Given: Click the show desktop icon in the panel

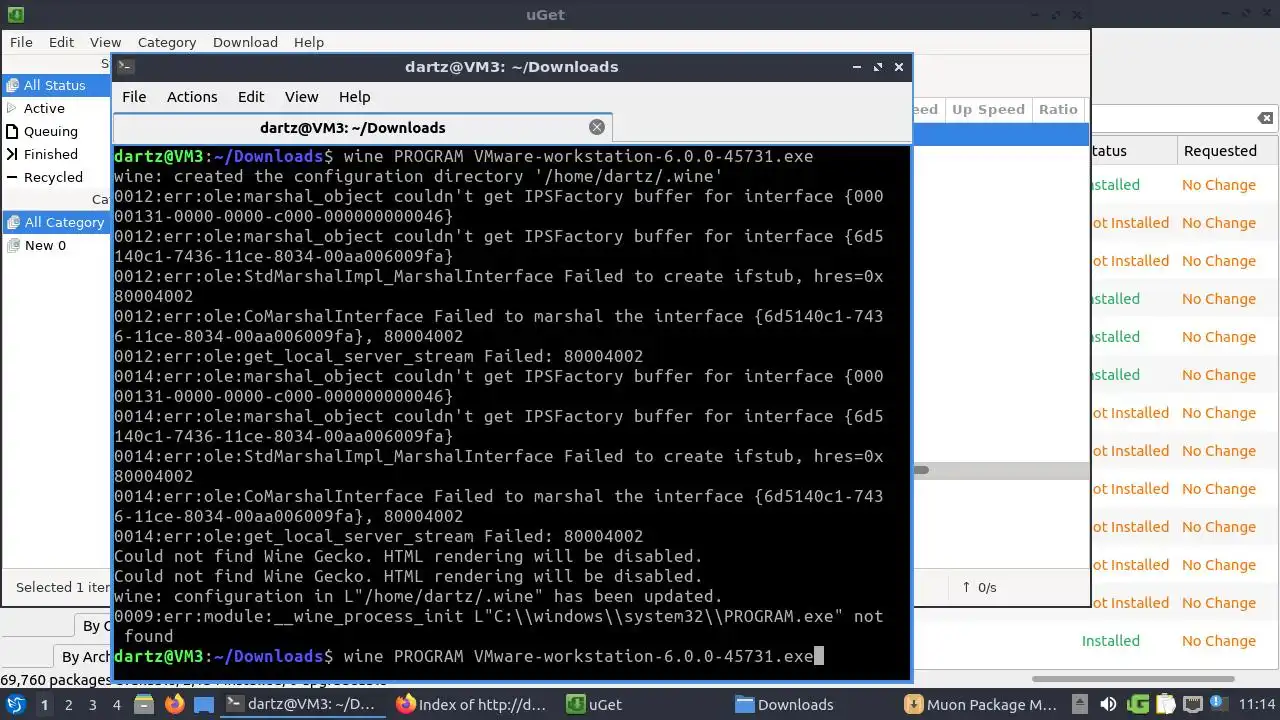Looking at the screenshot, I should pyautogui.click(x=203, y=704).
